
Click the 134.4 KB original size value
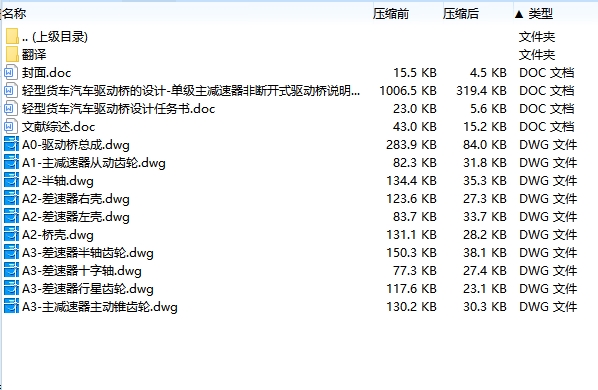coord(411,181)
